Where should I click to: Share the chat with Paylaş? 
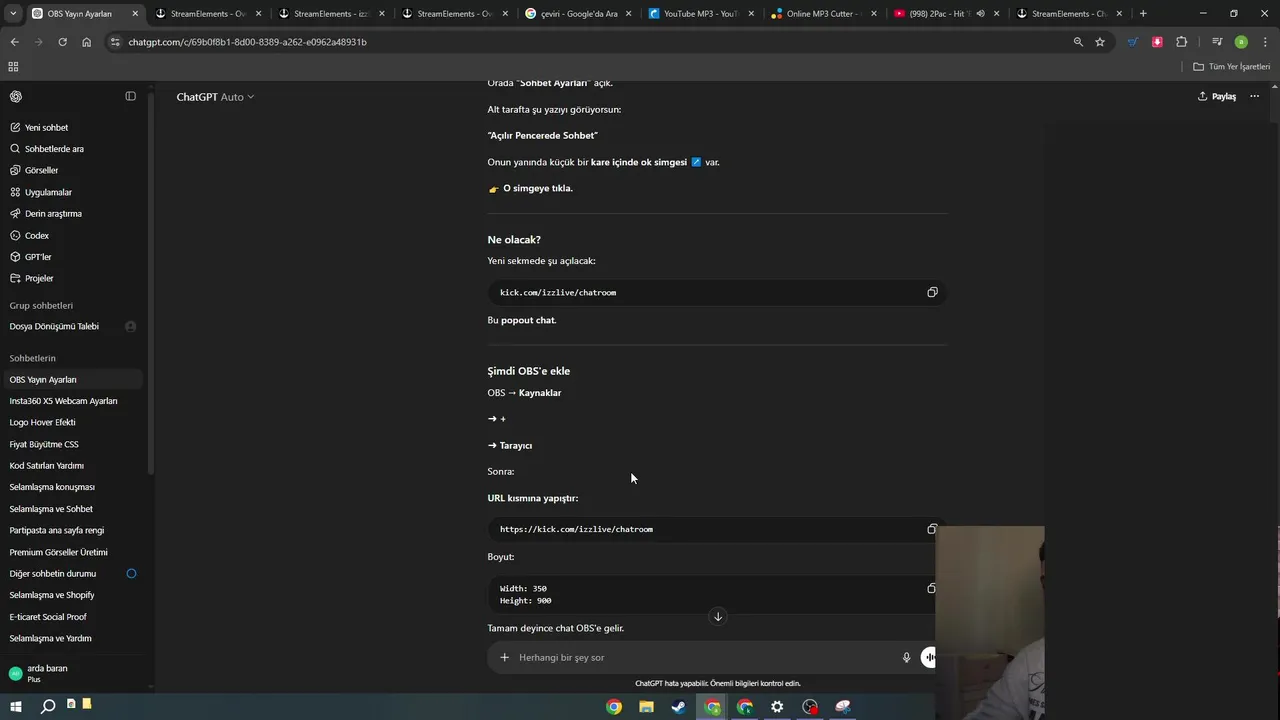[1217, 96]
